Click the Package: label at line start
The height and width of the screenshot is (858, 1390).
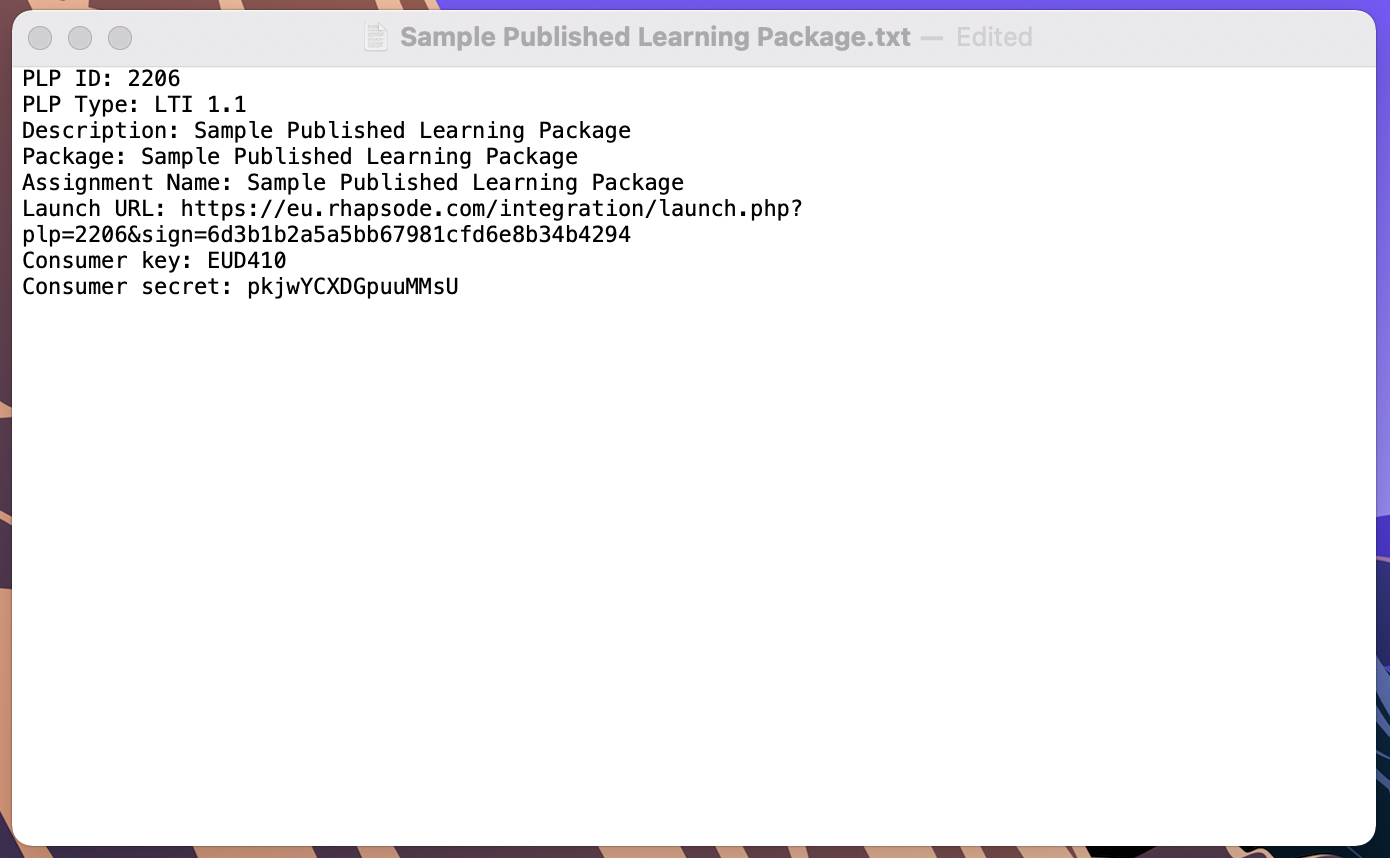click(x=75, y=156)
